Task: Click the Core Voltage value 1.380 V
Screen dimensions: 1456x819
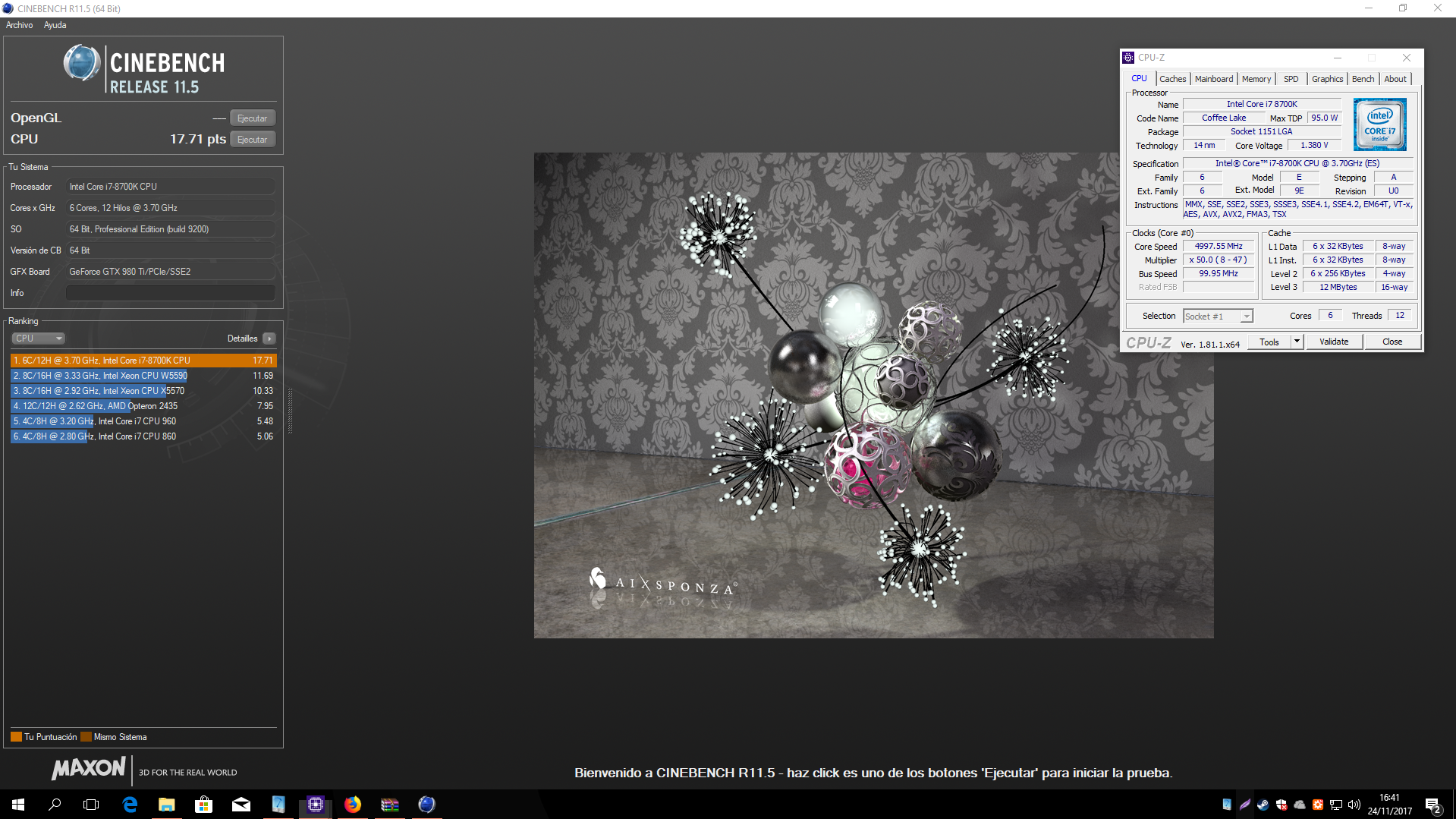Action: (x=1314, y=146)
